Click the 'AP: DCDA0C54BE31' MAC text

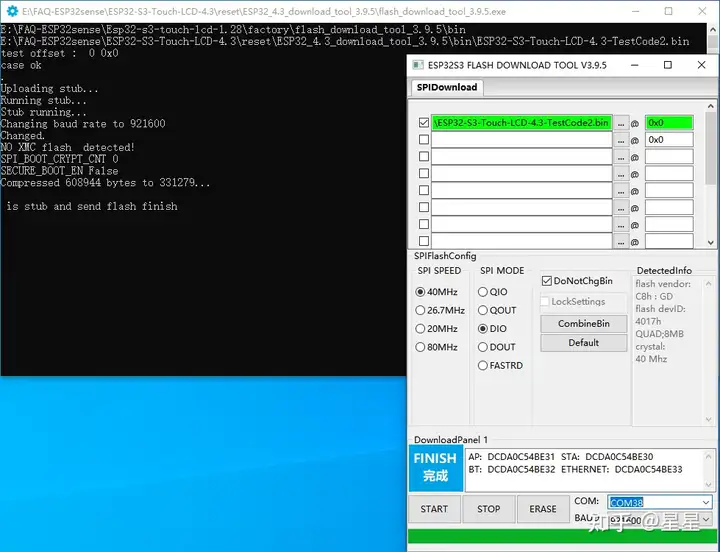tap(512, 457)
